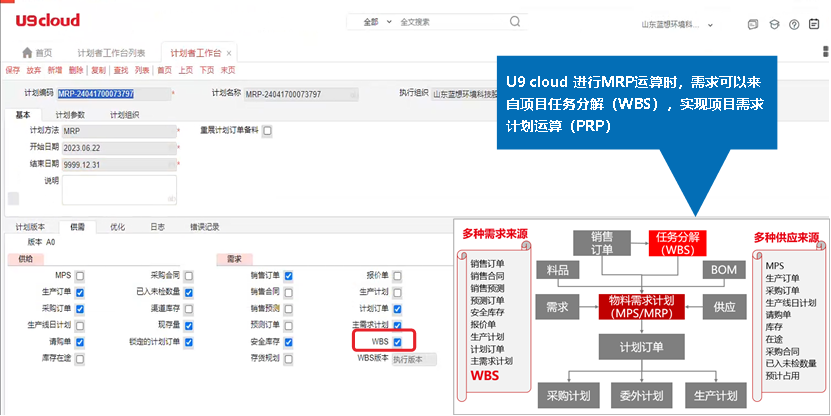This screenshot has height=416, width=831.
Task: Uncheck the 采购订单 supply checkbox
Action: point(79,309)
